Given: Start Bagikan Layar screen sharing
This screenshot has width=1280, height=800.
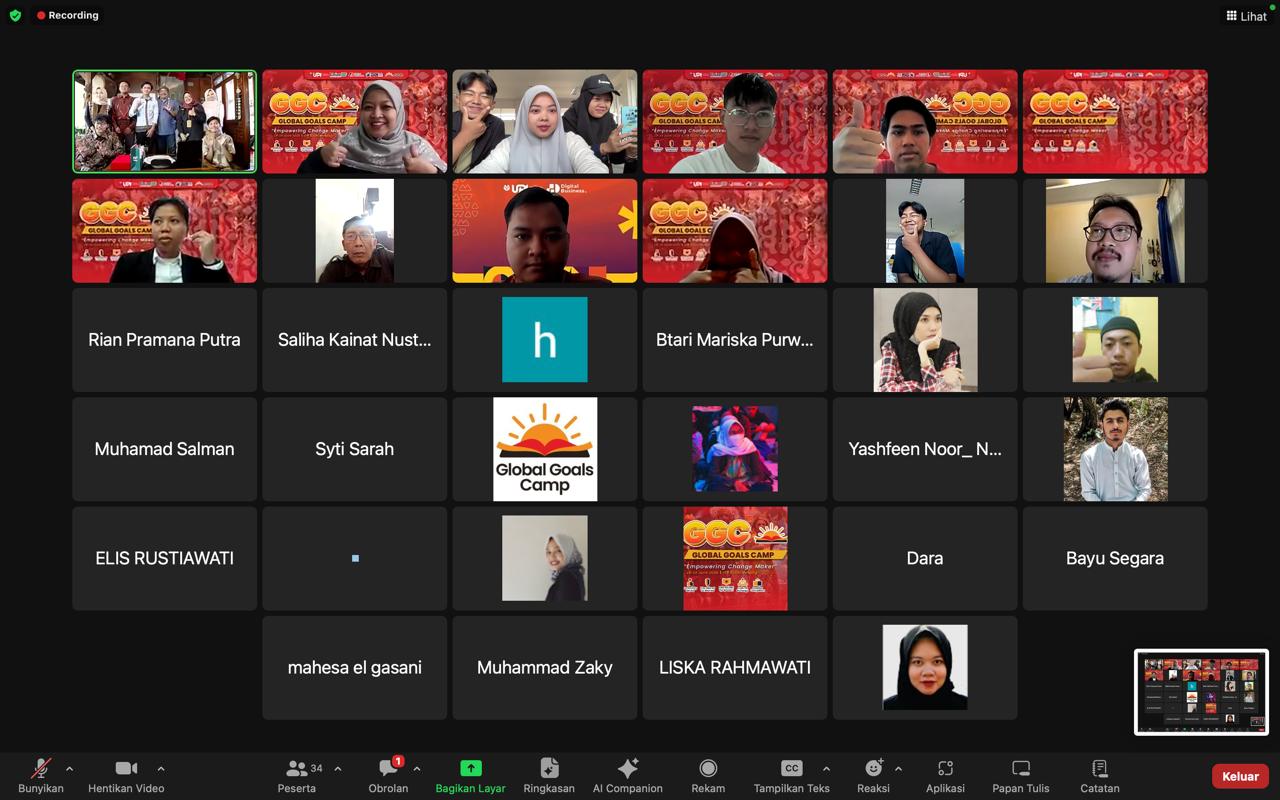Looking at the screenshot, I should tap(470, 775).
